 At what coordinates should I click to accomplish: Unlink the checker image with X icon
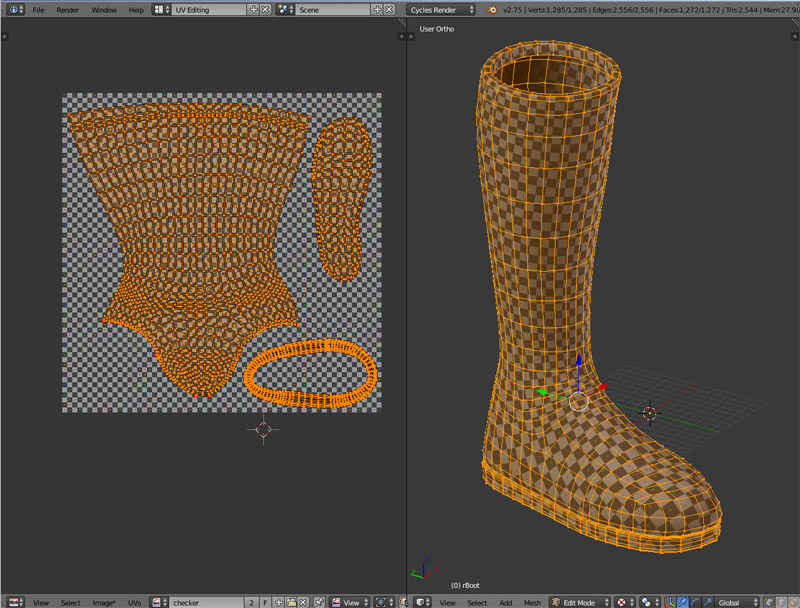[x=303, y=602]
